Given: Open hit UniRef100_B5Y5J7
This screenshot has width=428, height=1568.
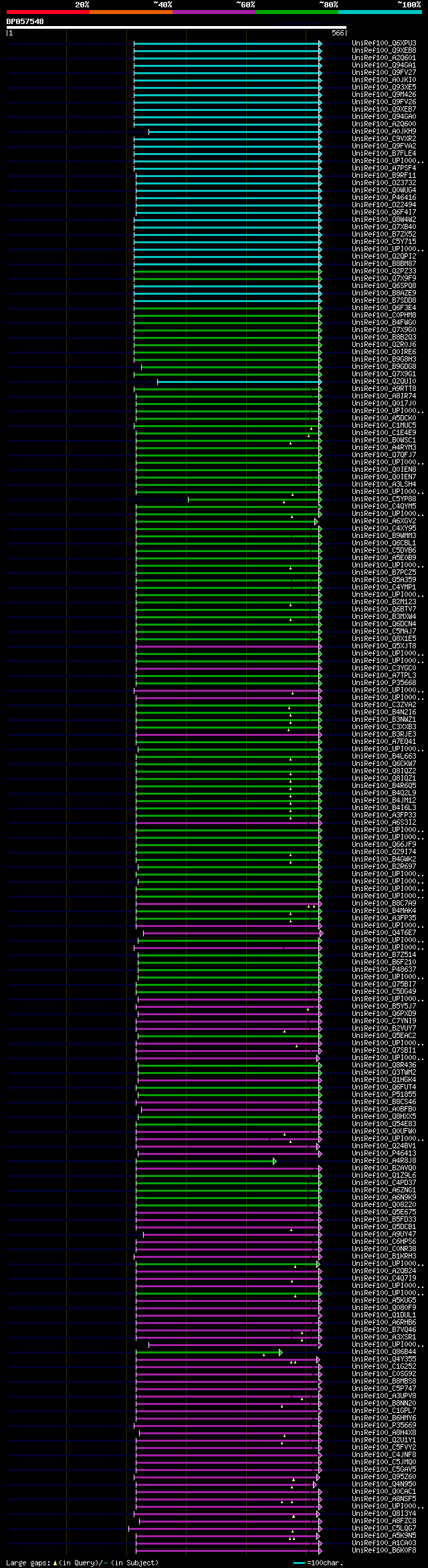Looking at the screenshot, I should 384,1006.
